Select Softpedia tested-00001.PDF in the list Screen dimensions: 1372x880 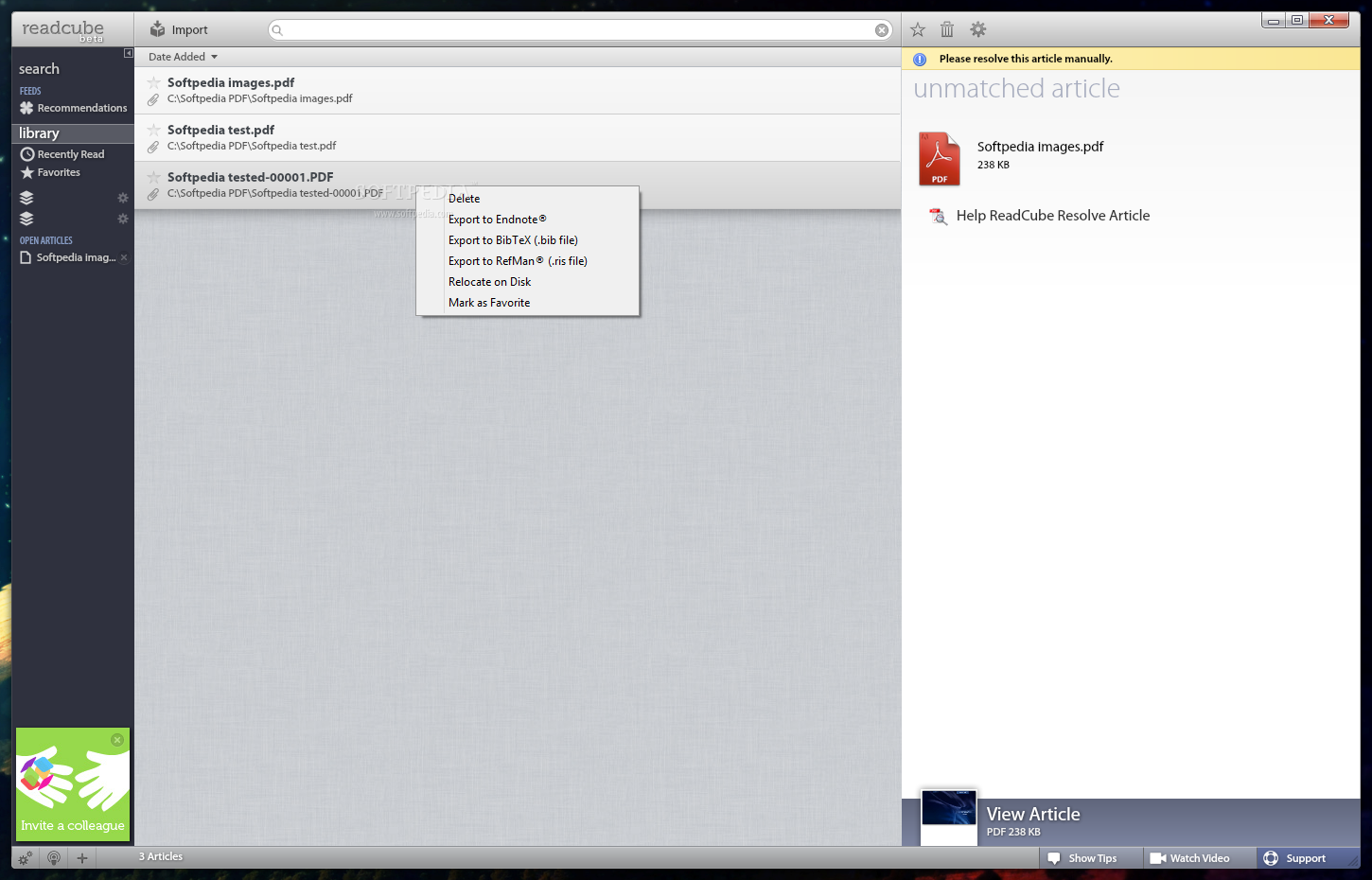tap(518, 185)
